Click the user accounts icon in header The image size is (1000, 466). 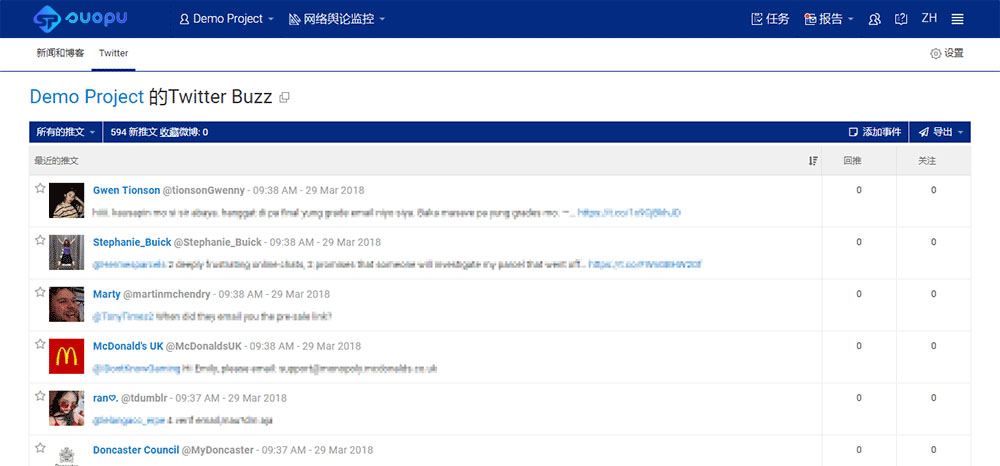[874, 19]
